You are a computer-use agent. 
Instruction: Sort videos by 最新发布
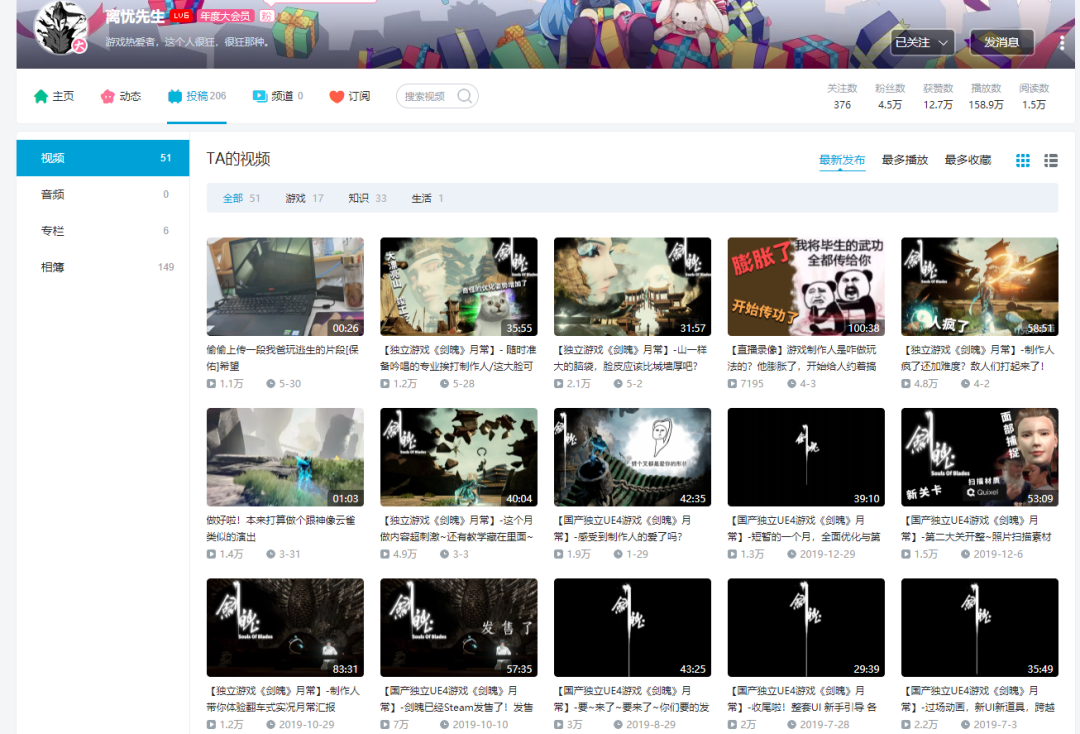pos(842,160)
